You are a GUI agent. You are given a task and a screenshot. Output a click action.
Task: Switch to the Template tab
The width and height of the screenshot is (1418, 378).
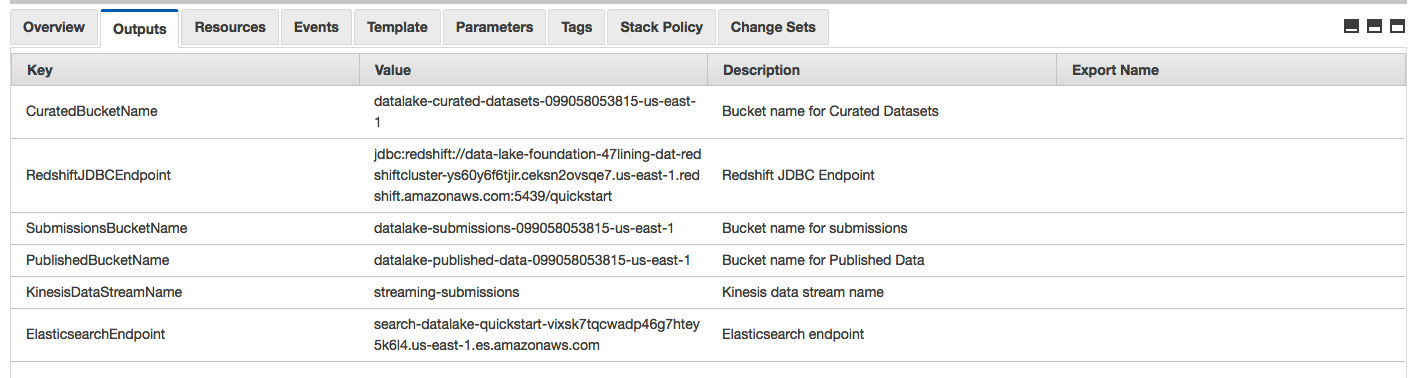pos(397,27)
